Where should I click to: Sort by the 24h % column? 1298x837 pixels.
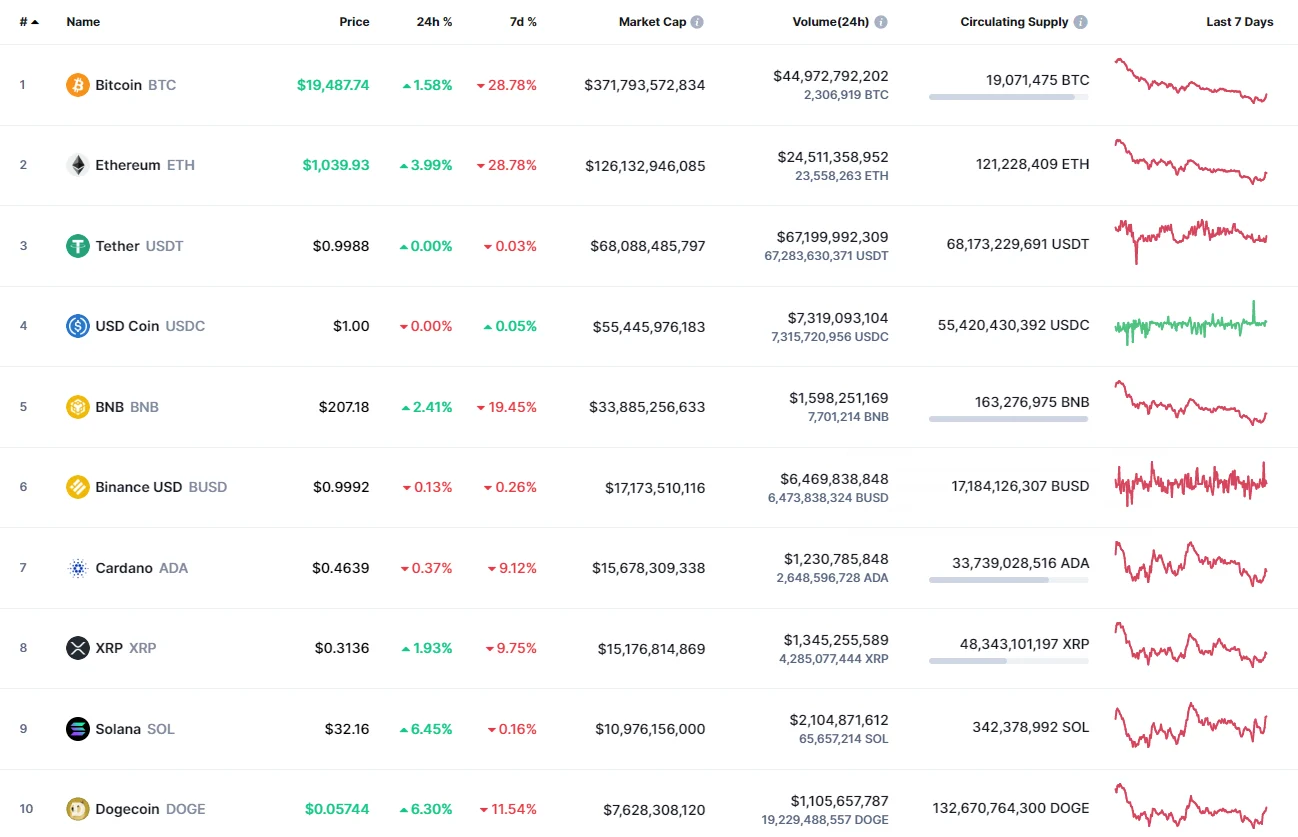point(434,22)
